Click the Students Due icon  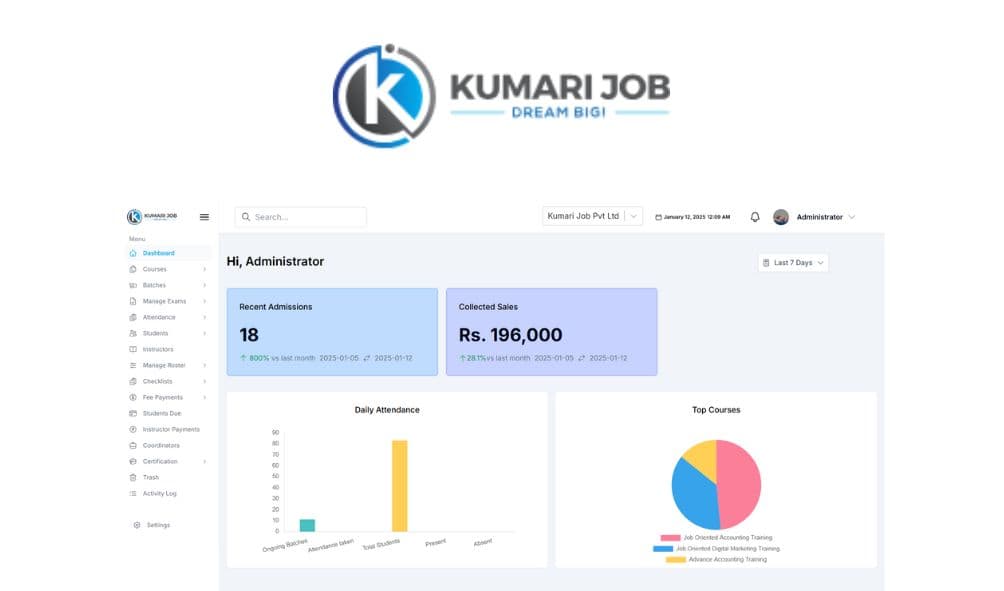(133, 414)
